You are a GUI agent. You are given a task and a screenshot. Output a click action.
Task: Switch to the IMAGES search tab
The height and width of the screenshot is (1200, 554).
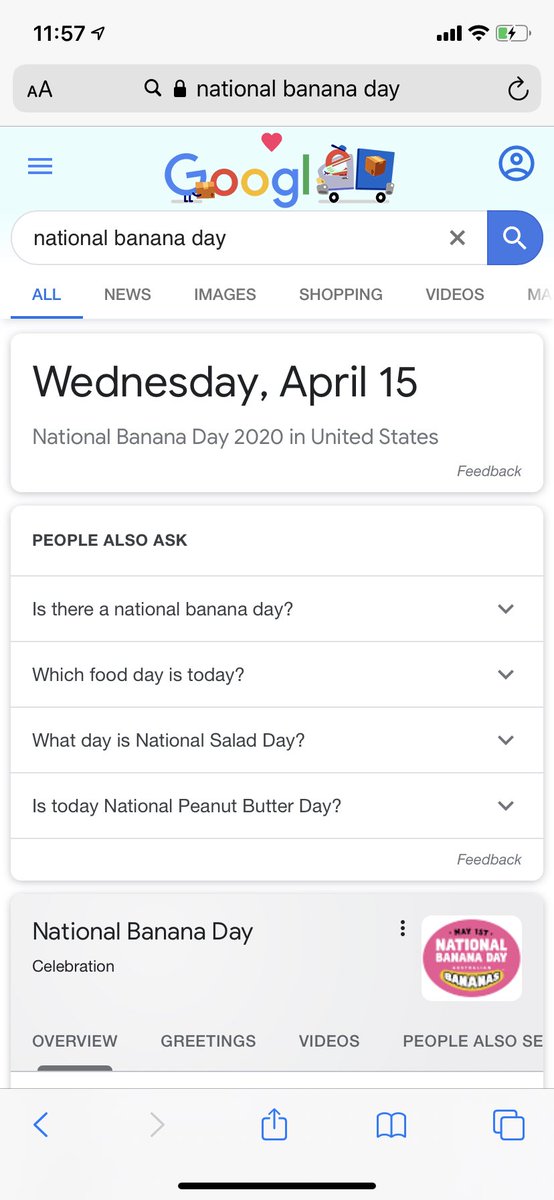click(225, 294)
